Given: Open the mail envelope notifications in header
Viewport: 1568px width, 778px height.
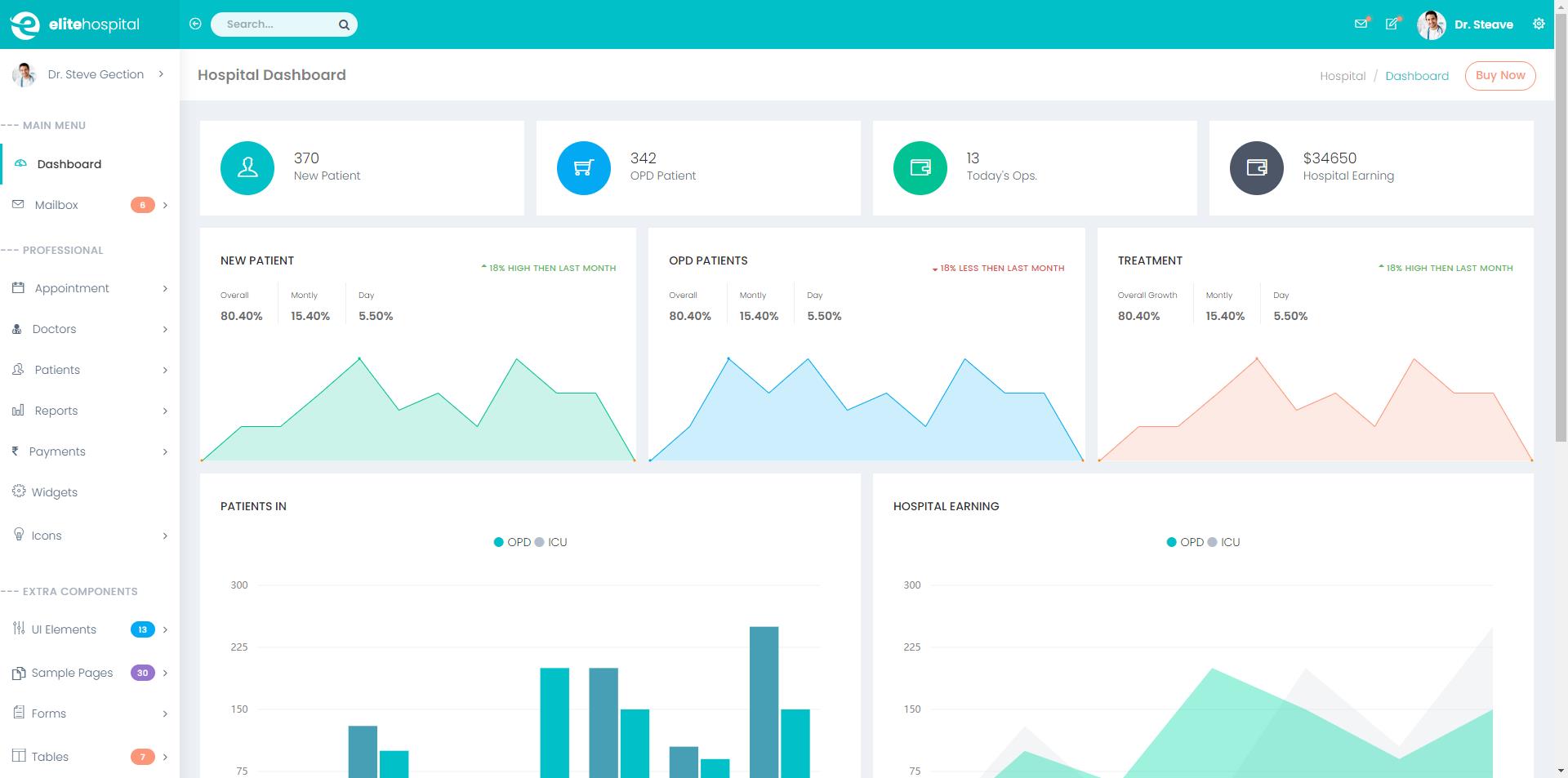Looking at the screenshot, I should [x=1361, y=24].
